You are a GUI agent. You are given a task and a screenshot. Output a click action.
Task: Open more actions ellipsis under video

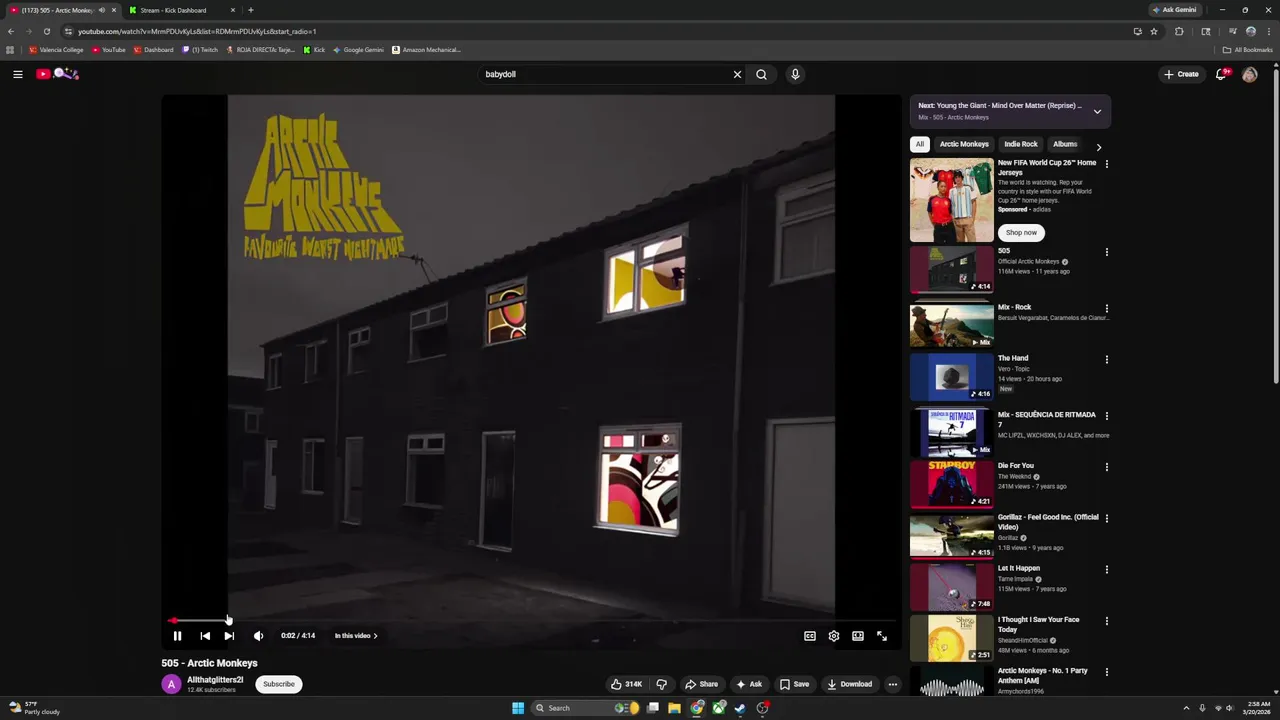coord(893,684)
